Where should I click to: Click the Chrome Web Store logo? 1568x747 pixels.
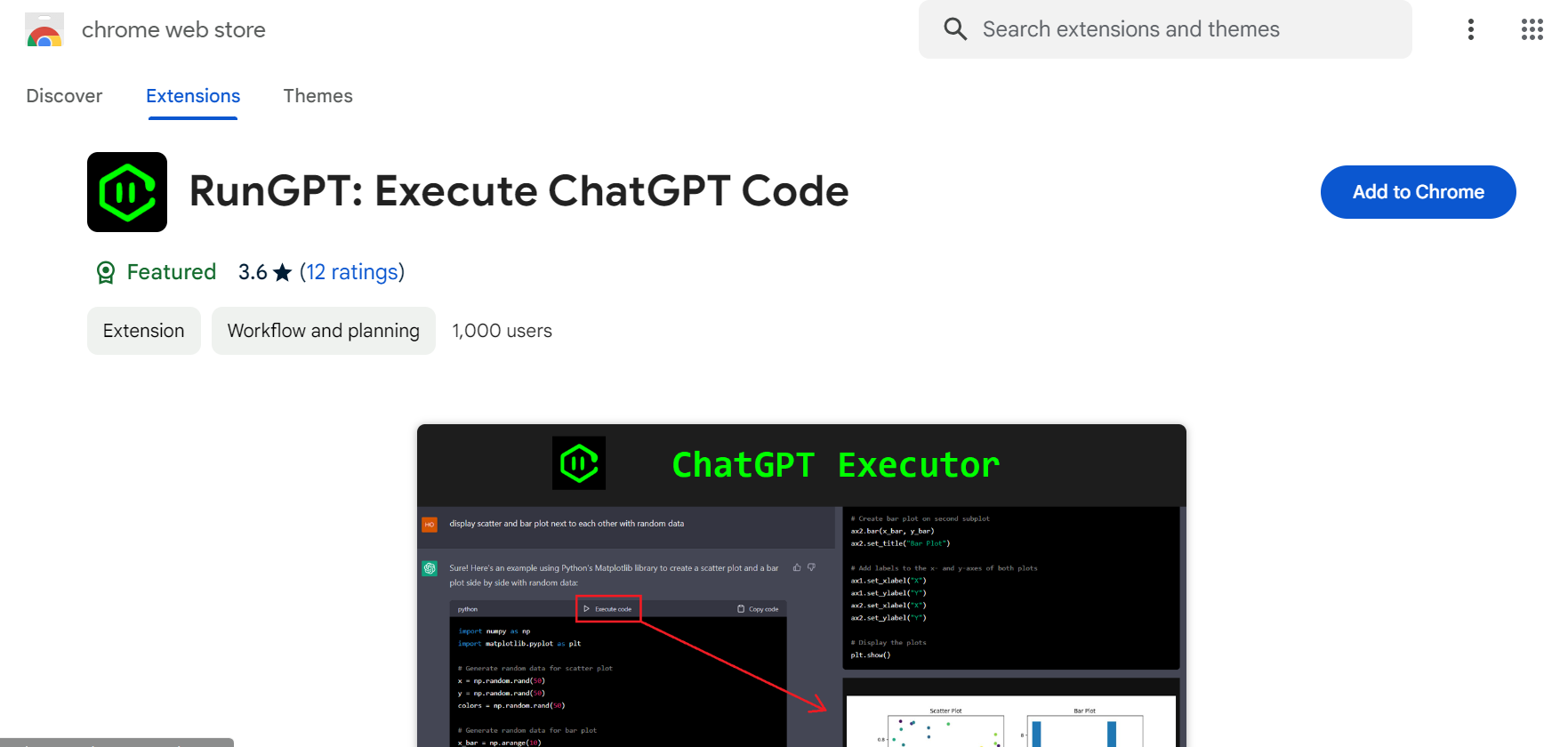pyautogui.click(x=44, y=28)
